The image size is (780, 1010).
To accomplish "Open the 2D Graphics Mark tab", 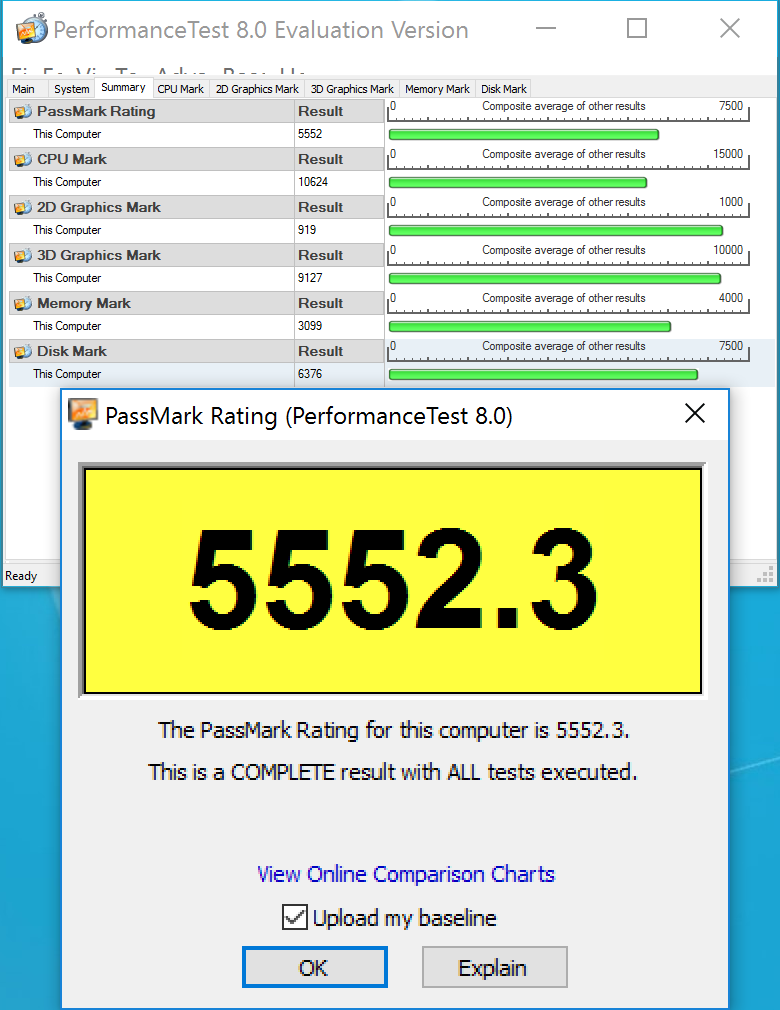I will click(x=257, y=89).
